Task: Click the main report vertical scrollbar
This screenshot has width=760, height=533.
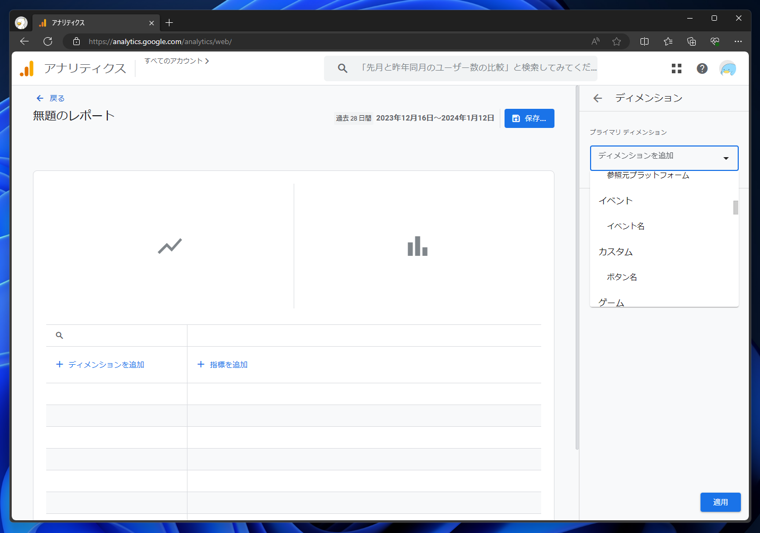Action: [x=577, y=267]
